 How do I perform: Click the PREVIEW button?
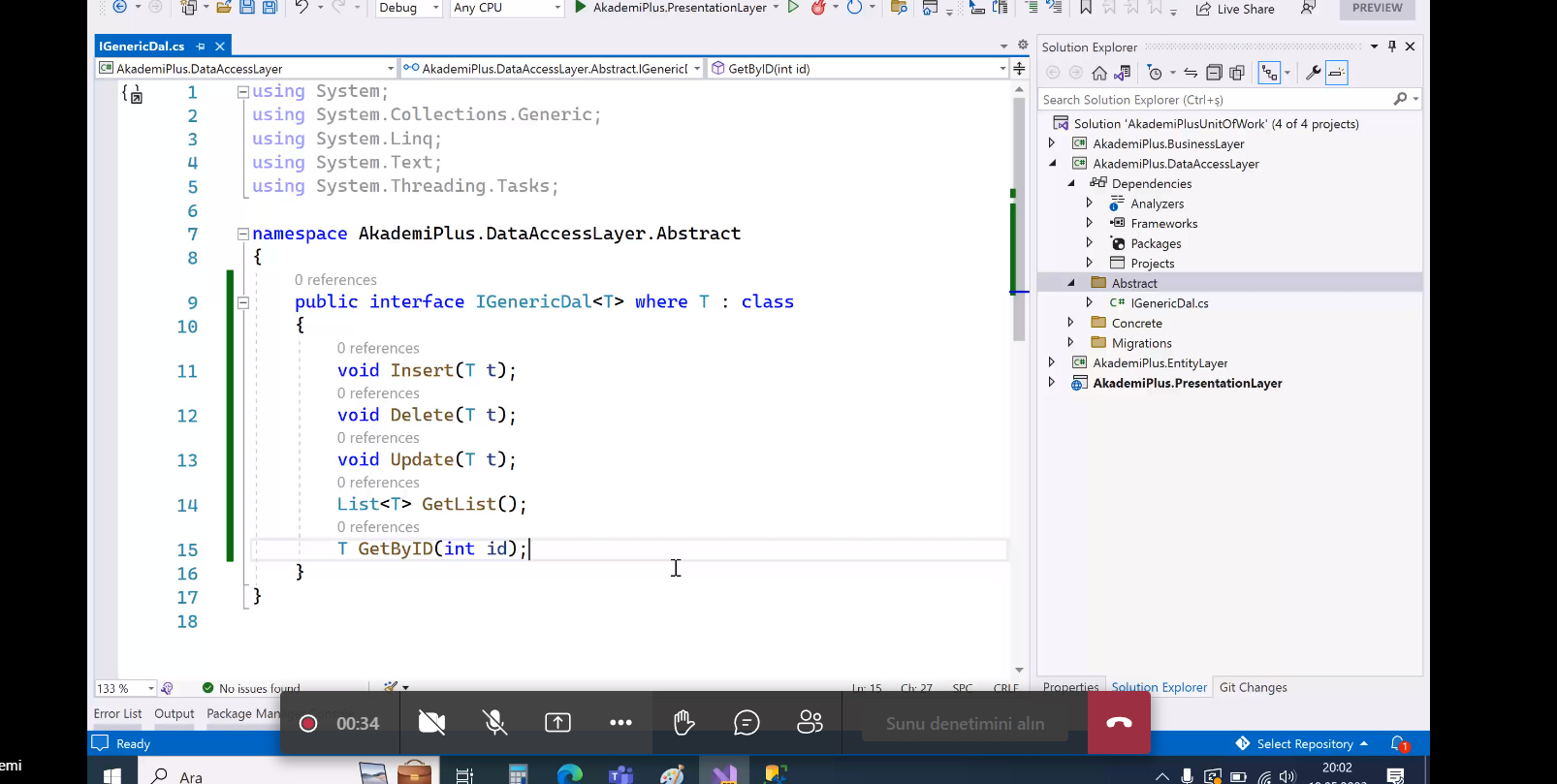tap(1377, 8)
